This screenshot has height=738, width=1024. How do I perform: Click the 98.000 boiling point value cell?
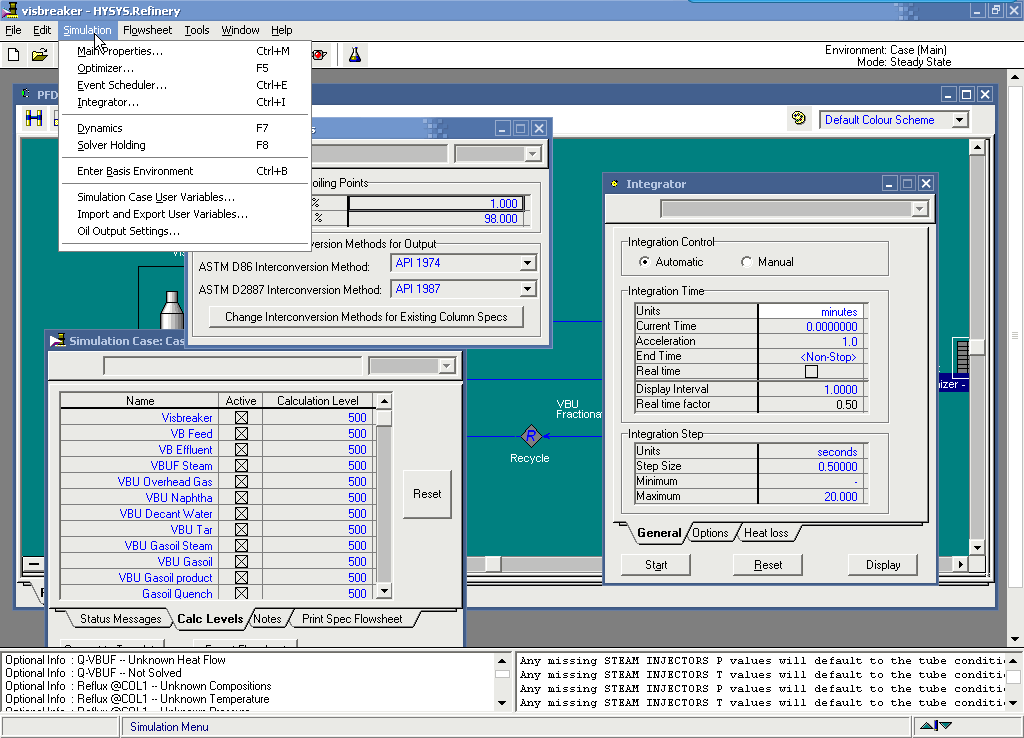point(435,219)
